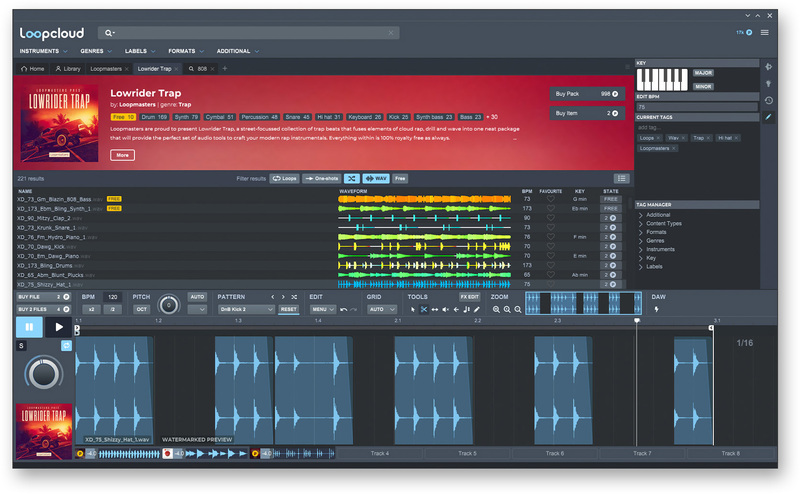Click the zoom in magnifier icon

pyautogui.click(x=495, y=310)
